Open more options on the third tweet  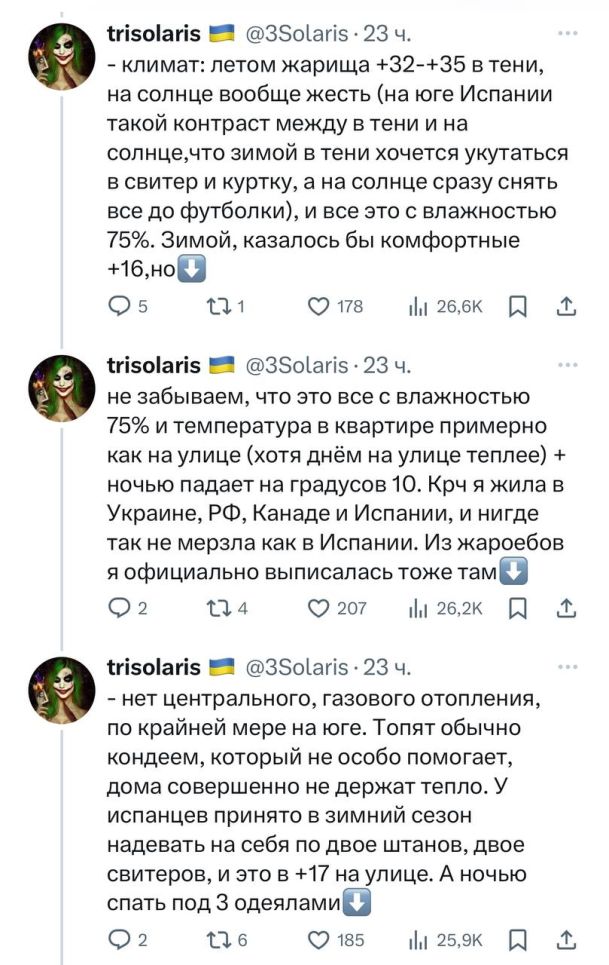point(568,666)
